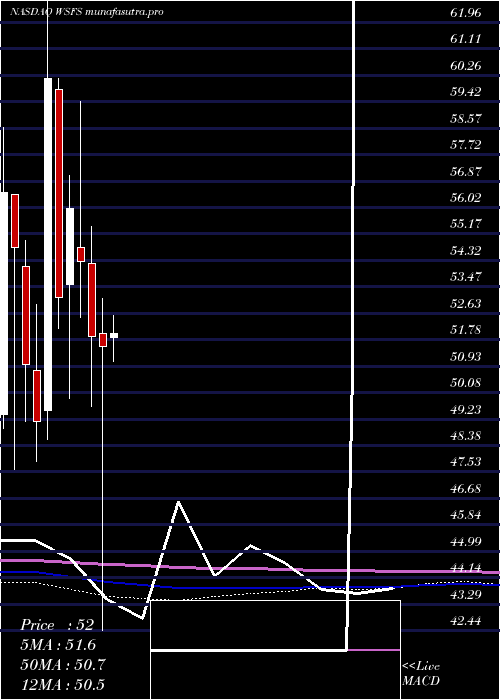500x700 pixels.
Task: Click the 54.32 price axis label
Action: click(x=466, y=250)
